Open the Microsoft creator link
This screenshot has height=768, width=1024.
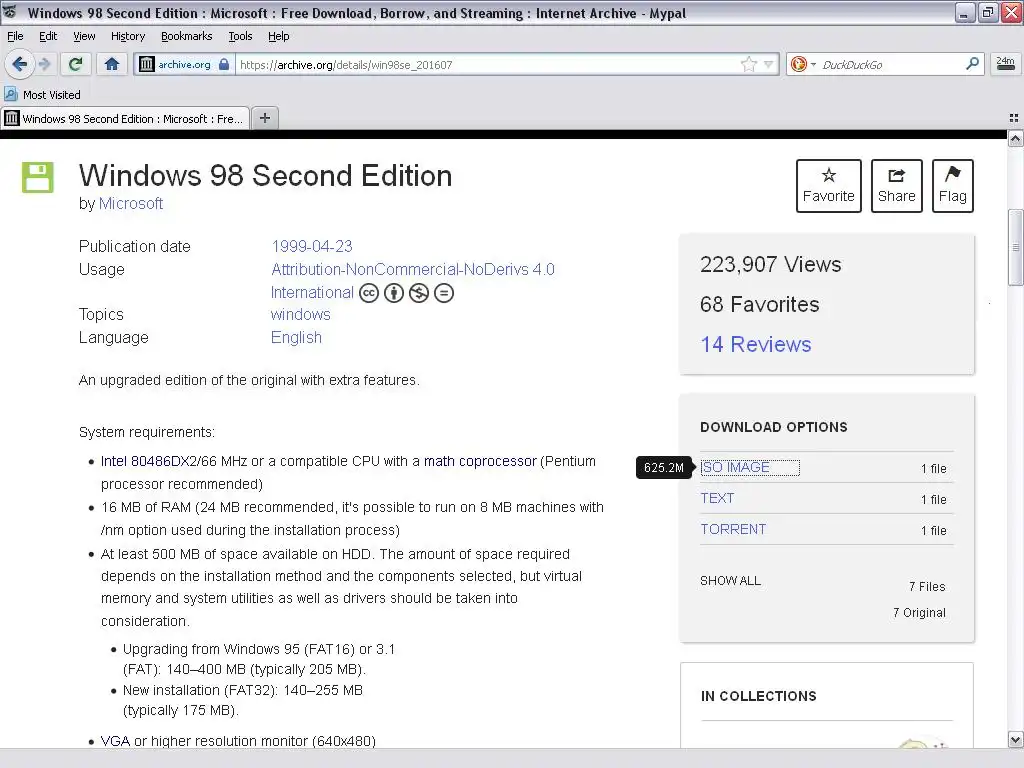pyautogui.click(x=131, y=204)
